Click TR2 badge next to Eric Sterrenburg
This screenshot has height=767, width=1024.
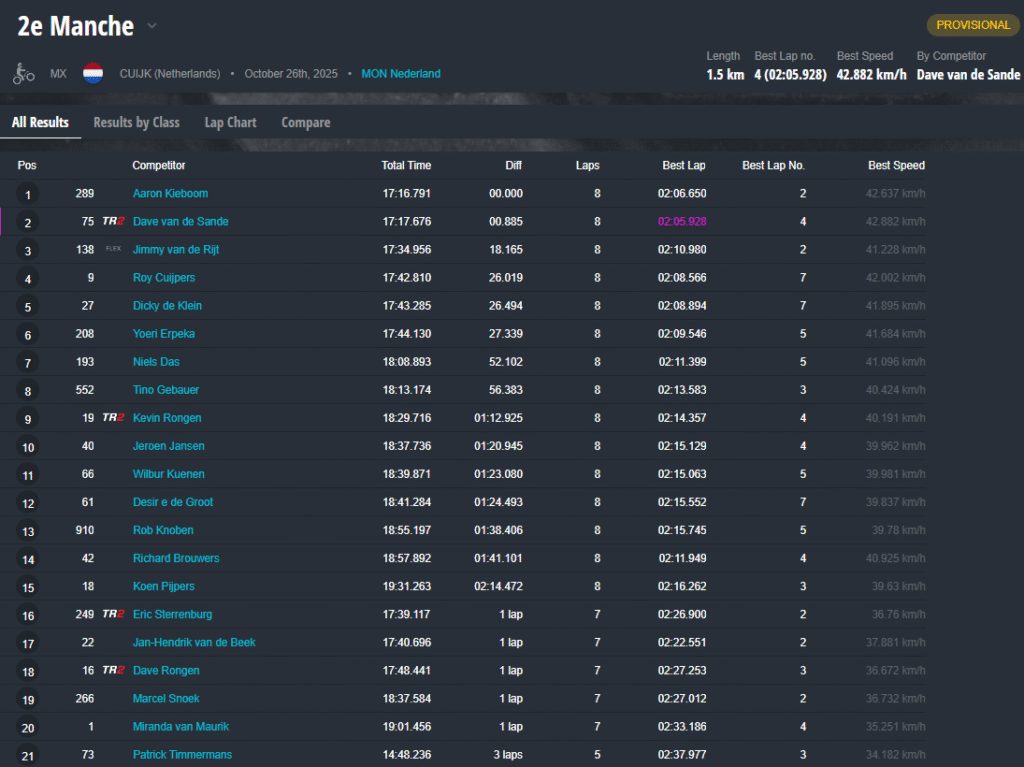pos(113,614)
